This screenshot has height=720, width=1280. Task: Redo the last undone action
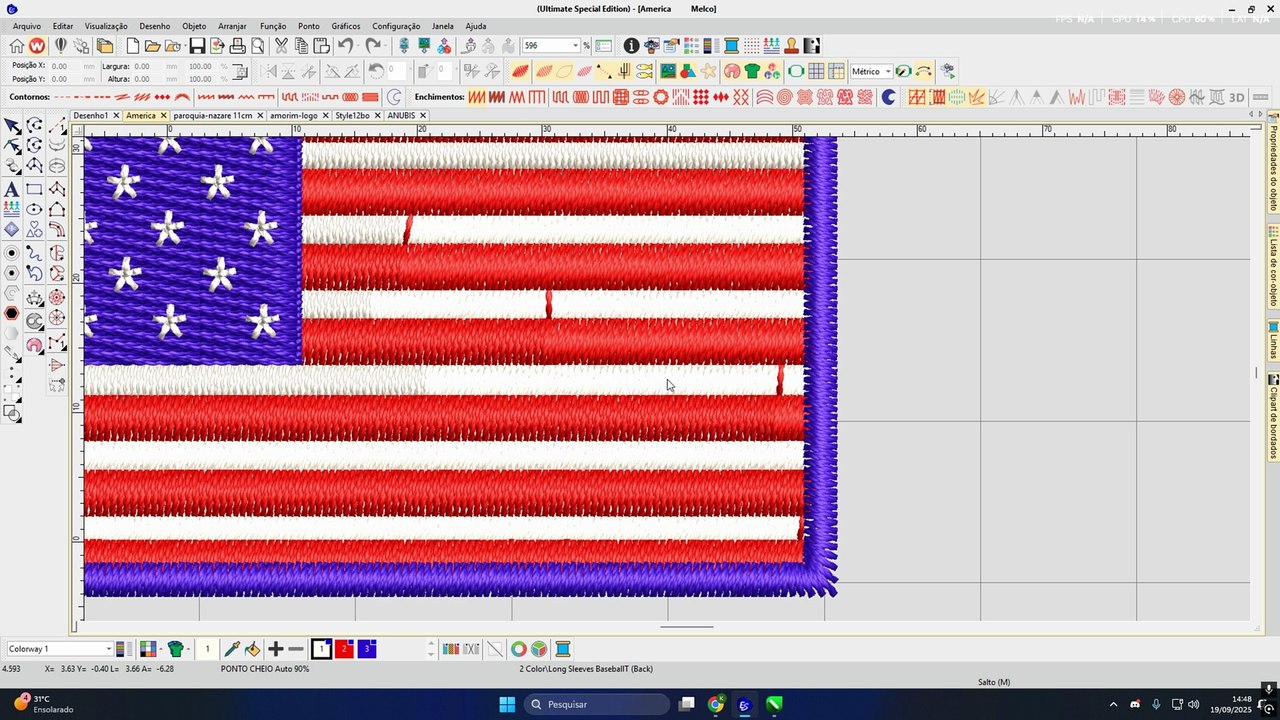click(372, 46)
